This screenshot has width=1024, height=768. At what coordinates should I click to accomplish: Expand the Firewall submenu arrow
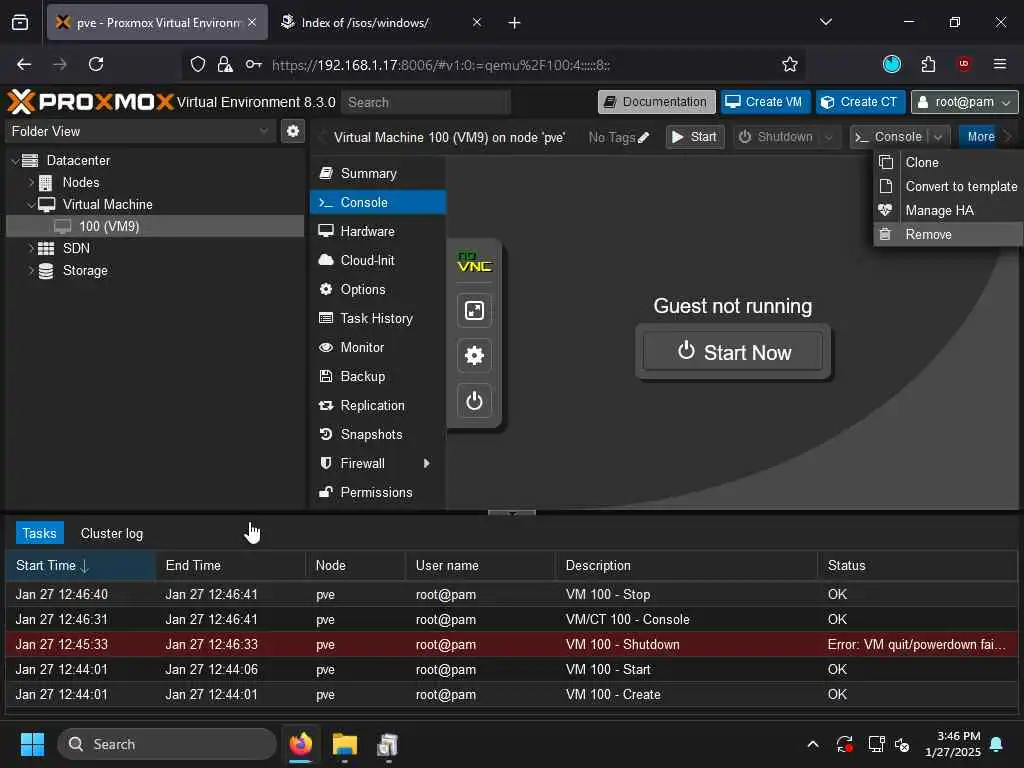click(x=426, y=464)
